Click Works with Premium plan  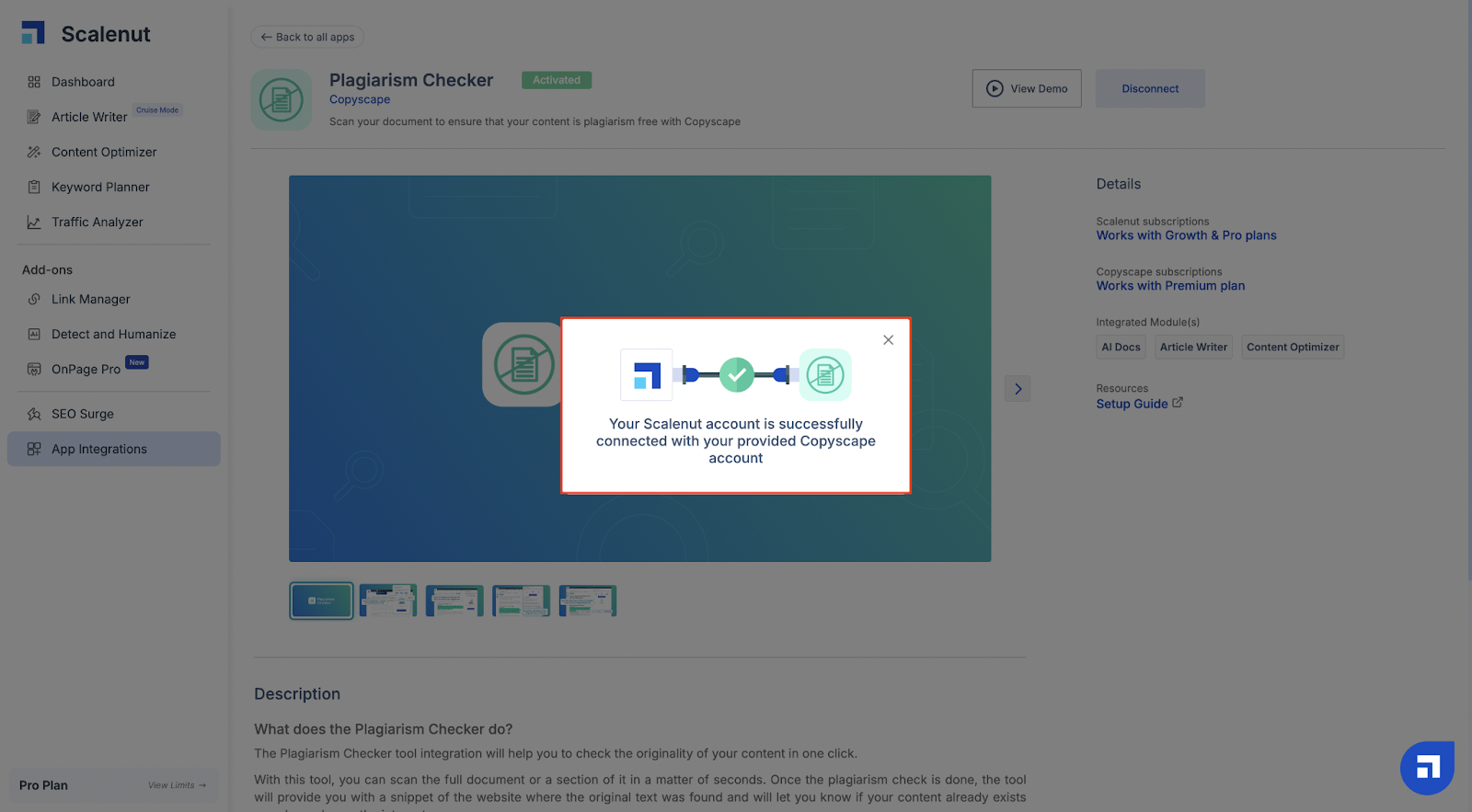point(1170,286)
